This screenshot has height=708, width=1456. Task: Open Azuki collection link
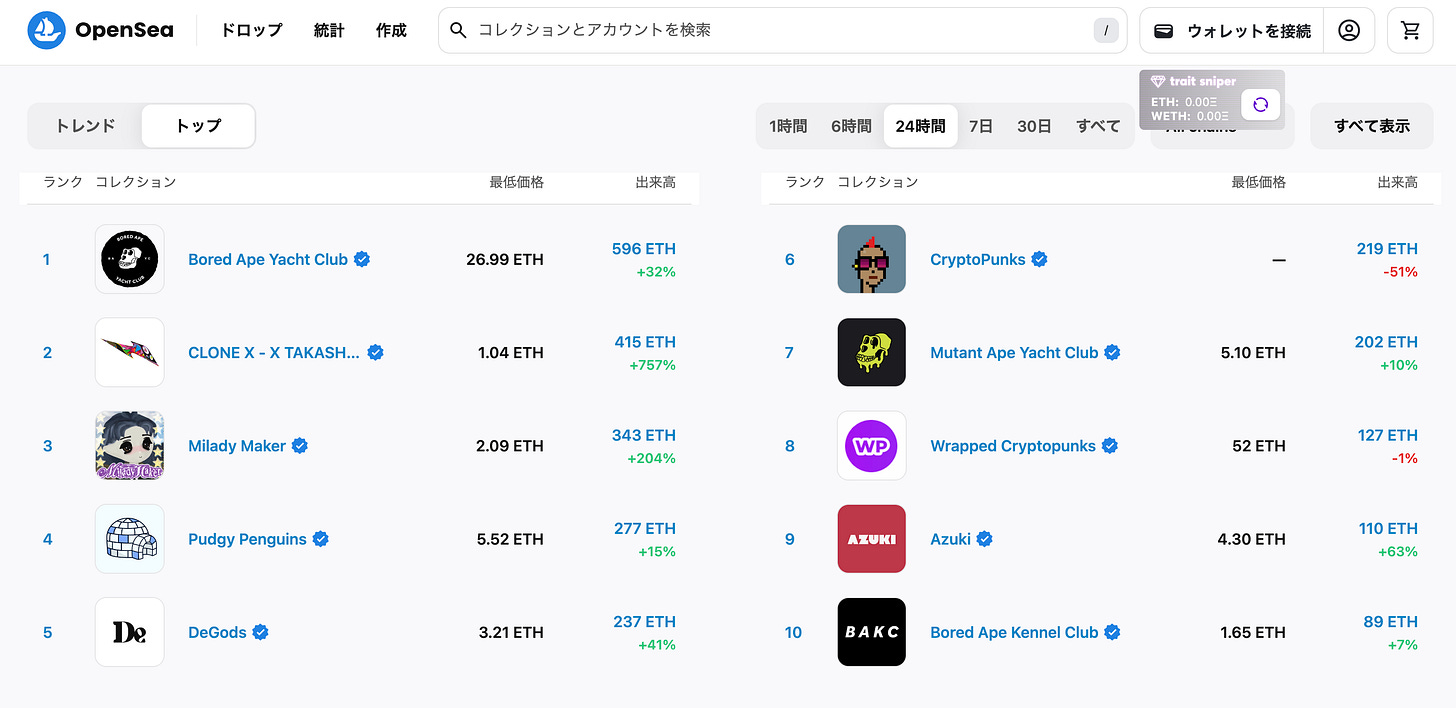pyautogui.click(x=950, y=539)
